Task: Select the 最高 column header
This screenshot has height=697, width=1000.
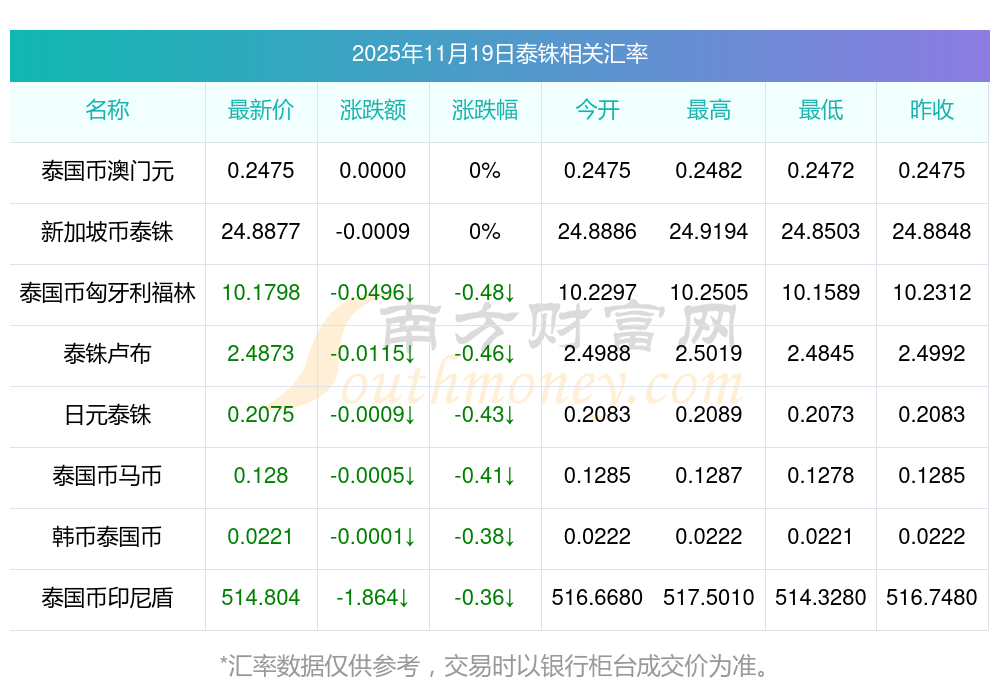Action: (x=709, y=111)
